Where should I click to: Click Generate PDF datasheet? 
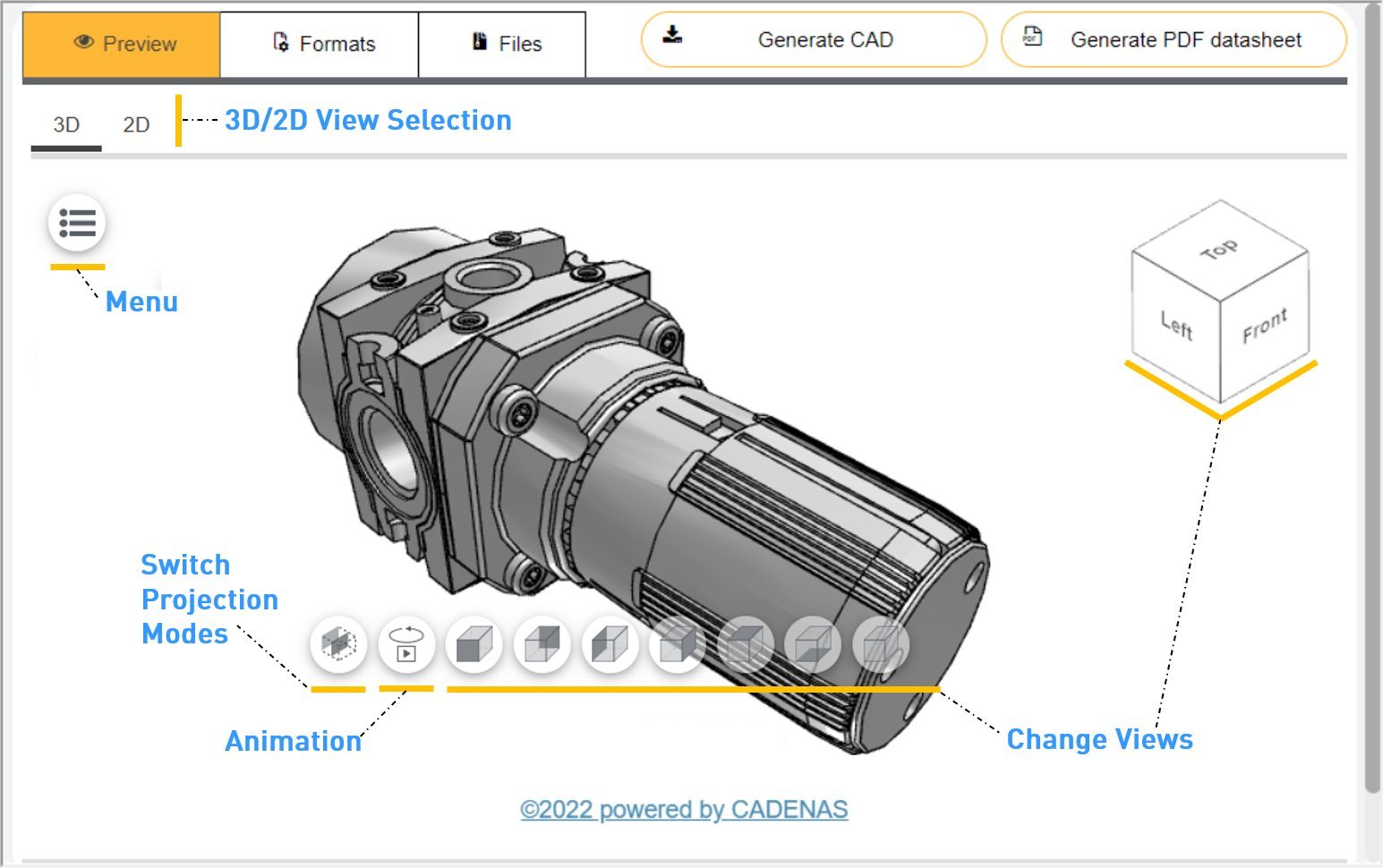coord(1174,39)
